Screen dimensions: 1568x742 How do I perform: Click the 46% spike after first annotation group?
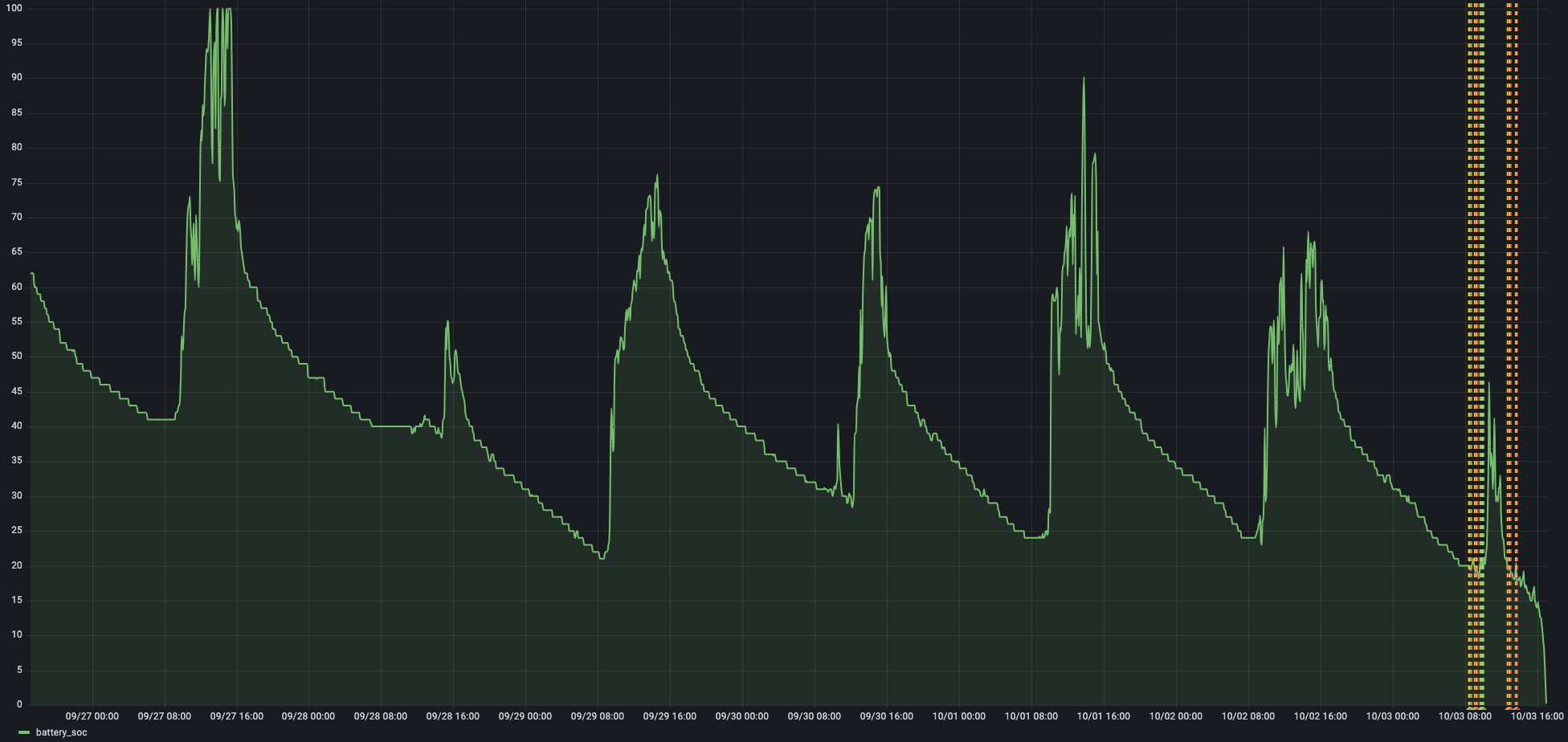click(x=1488, y=383)
